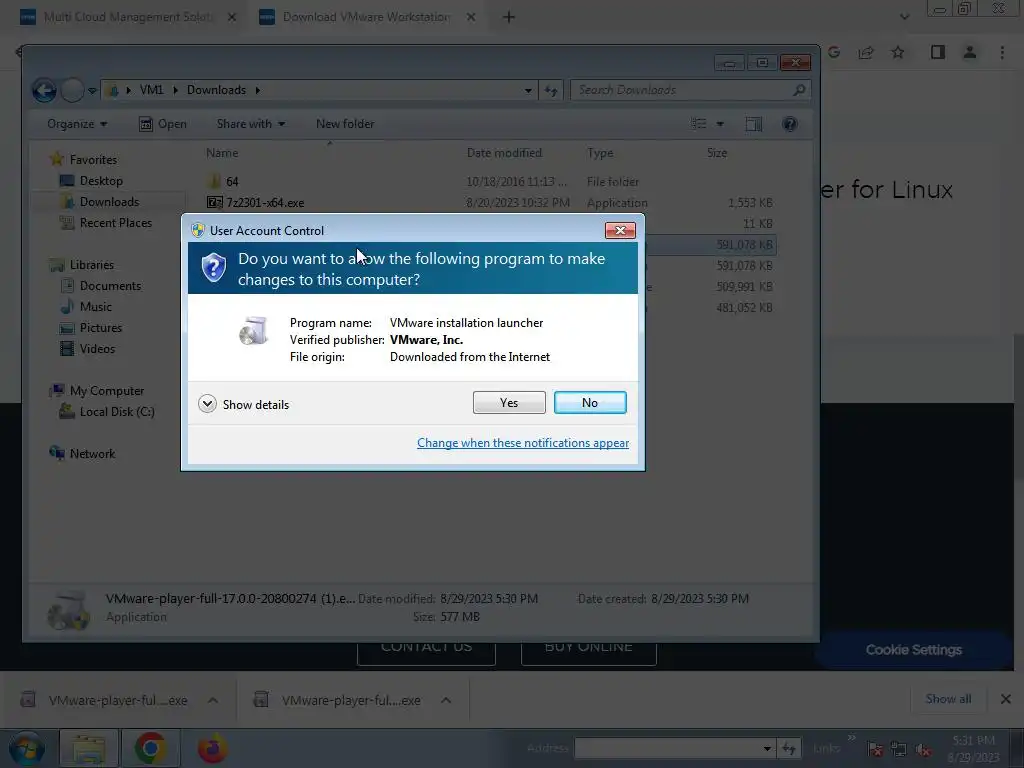The width and height of the screenshot is (1024, 768).
Task: Click Chrome share page icon
Action: pyautogui.click(x=866, y=52)
